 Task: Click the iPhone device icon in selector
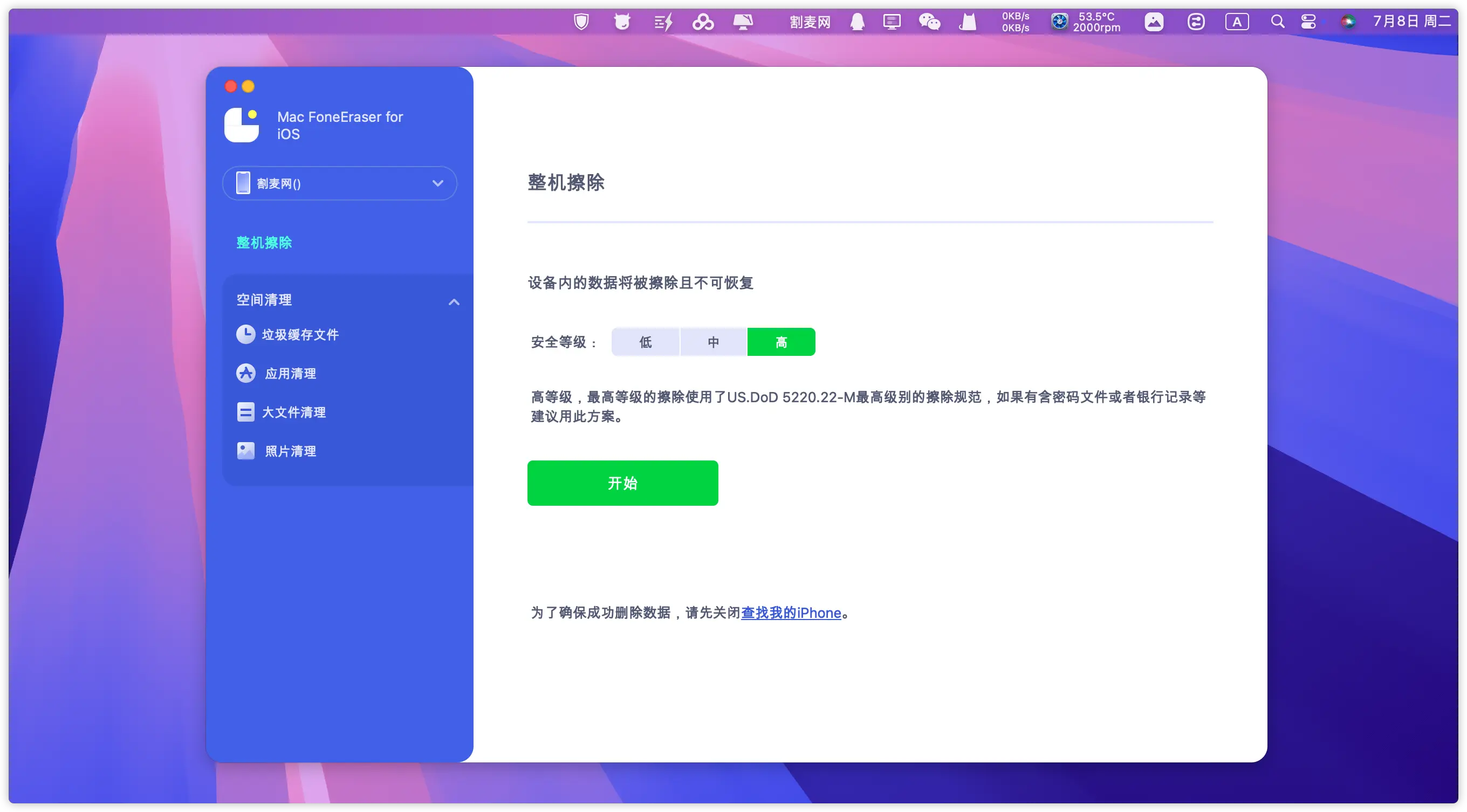[243, 183]
